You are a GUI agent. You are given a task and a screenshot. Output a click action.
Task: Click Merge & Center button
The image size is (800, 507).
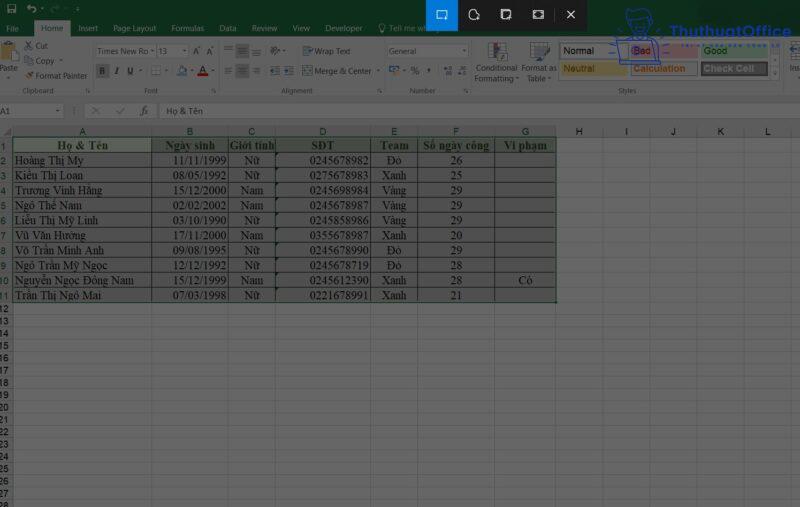(x=337, y=71)
